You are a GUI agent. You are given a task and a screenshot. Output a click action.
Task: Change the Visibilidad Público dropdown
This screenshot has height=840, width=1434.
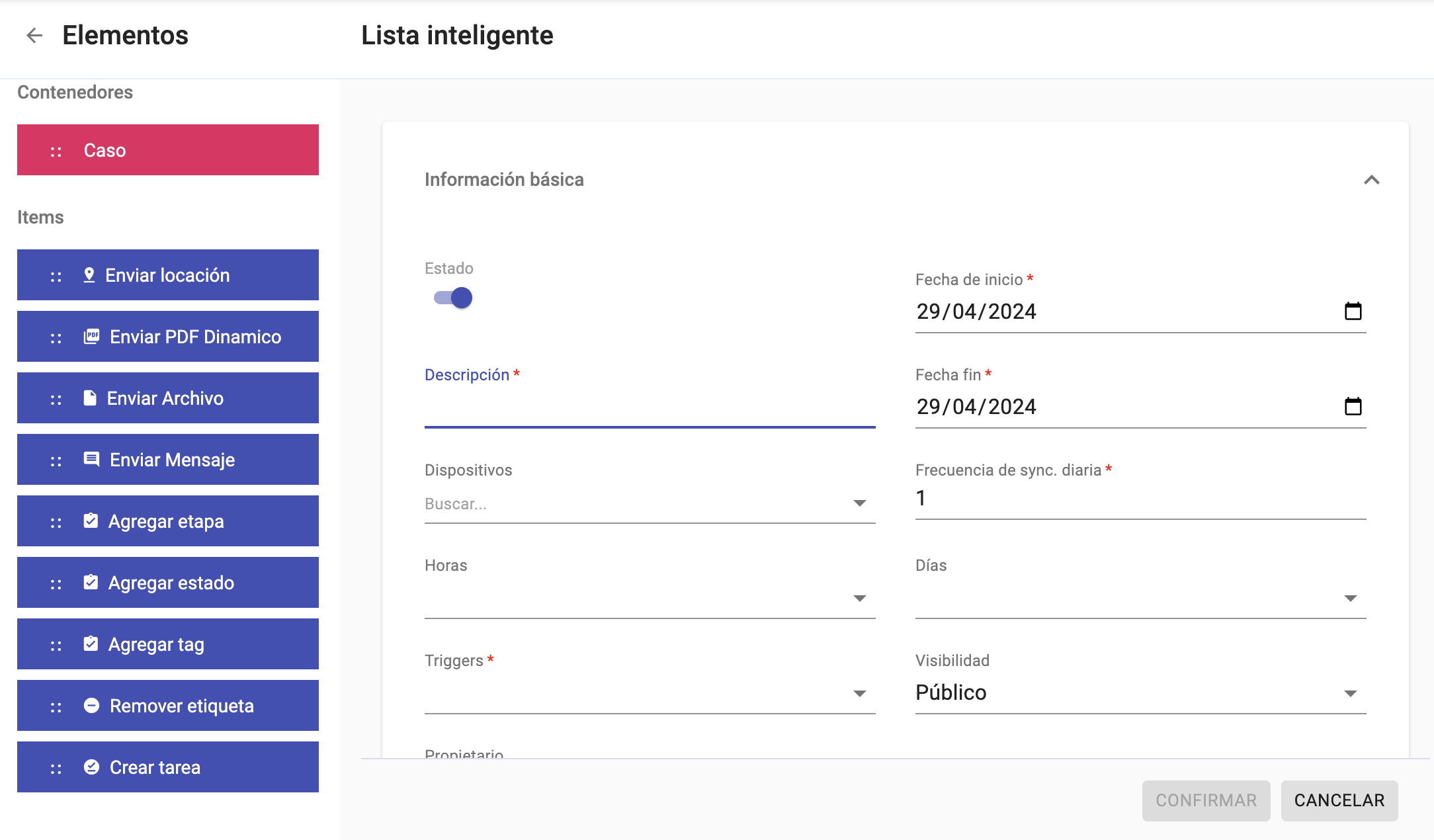point(1350,694)
